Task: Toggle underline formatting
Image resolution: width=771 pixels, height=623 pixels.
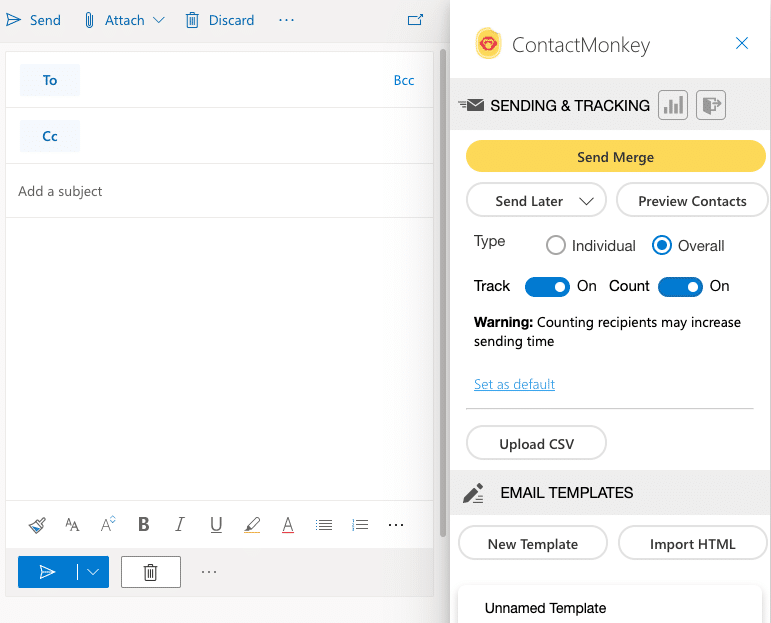Action: (x=216, y=525)
